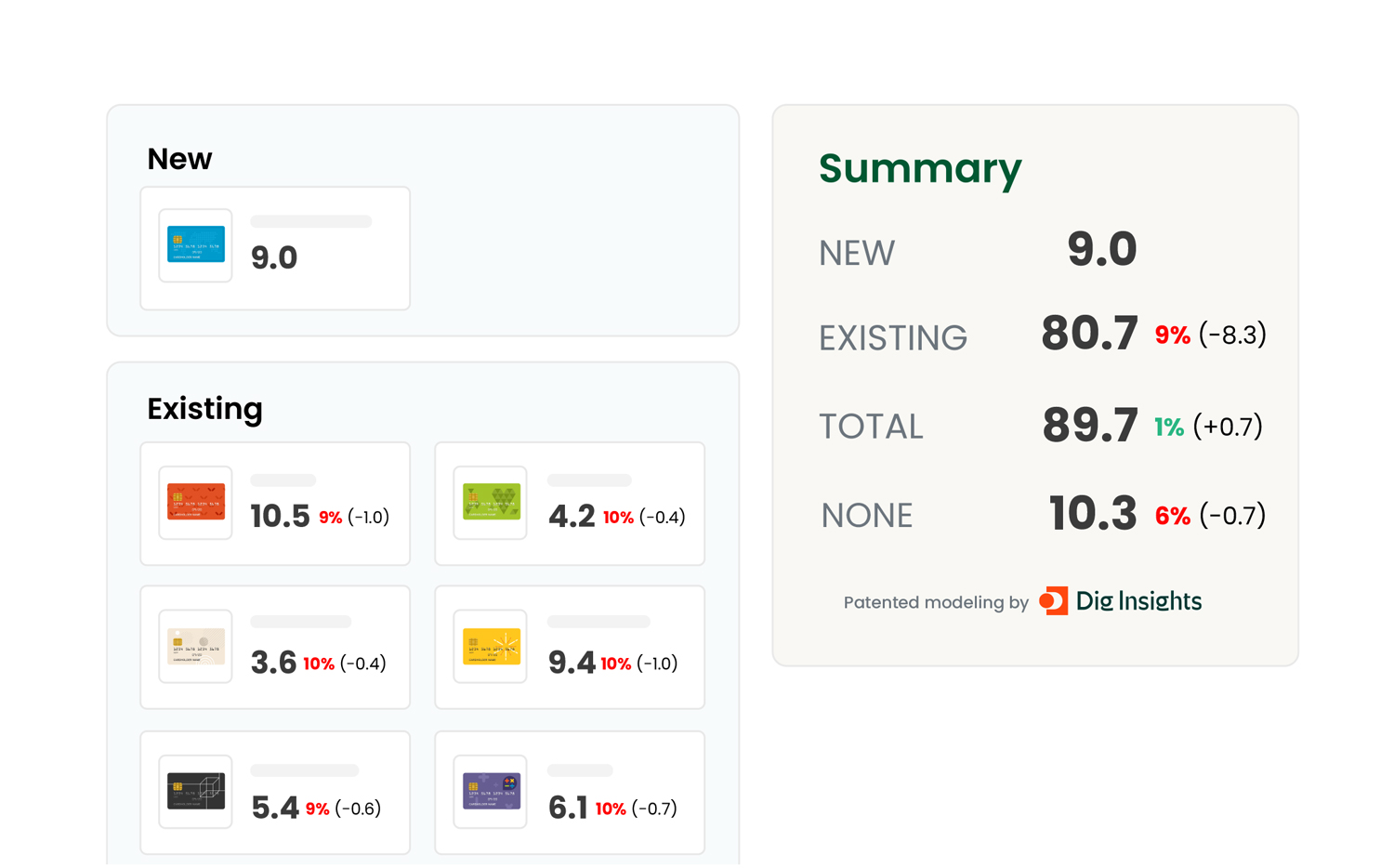Click the Summary heading
The height and width of the screenshot is (868, 1394).
919,169
